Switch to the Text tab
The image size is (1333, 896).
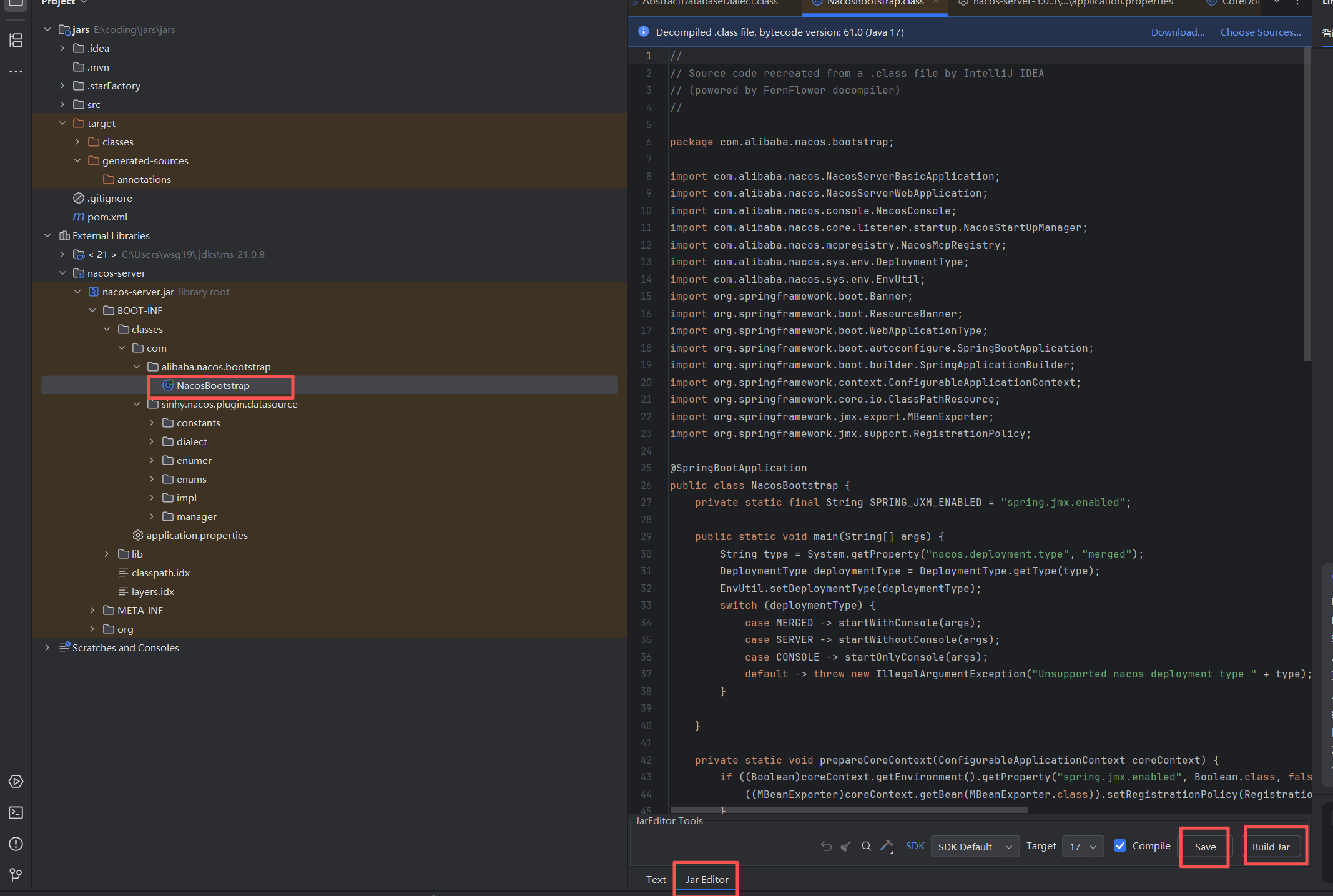(x=656, y=879)
